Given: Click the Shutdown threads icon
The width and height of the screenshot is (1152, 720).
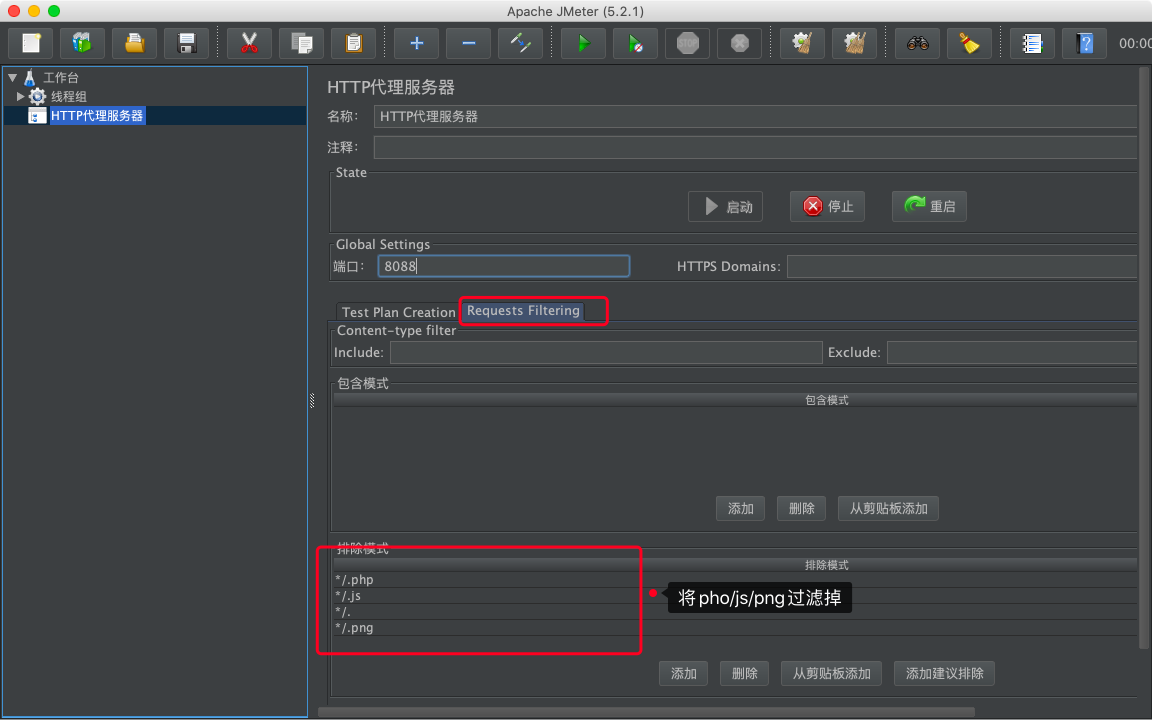Looking at the screenshot, I should (740, 43).
